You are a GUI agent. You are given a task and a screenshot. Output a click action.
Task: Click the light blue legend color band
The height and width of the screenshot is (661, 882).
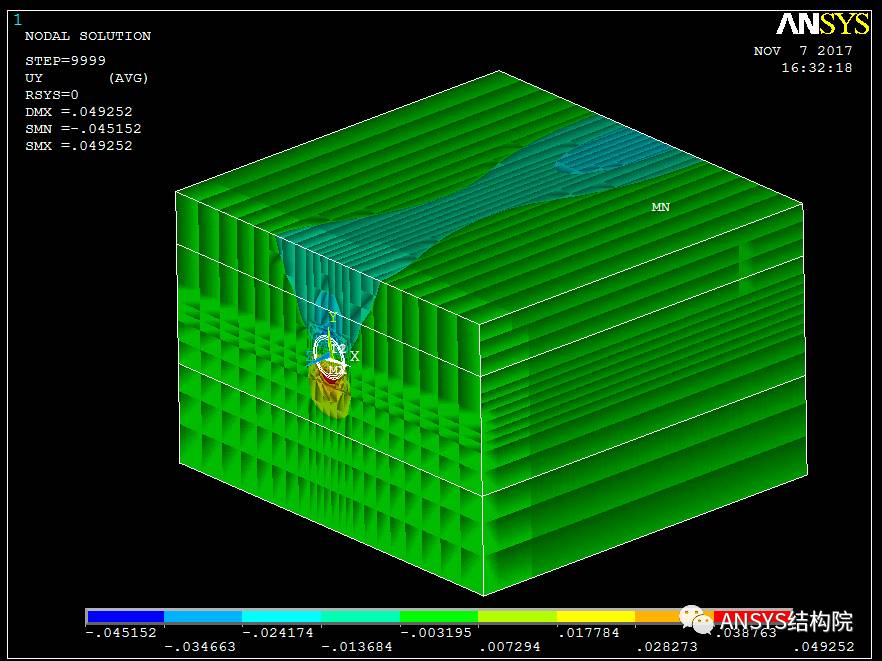(203, 617)
